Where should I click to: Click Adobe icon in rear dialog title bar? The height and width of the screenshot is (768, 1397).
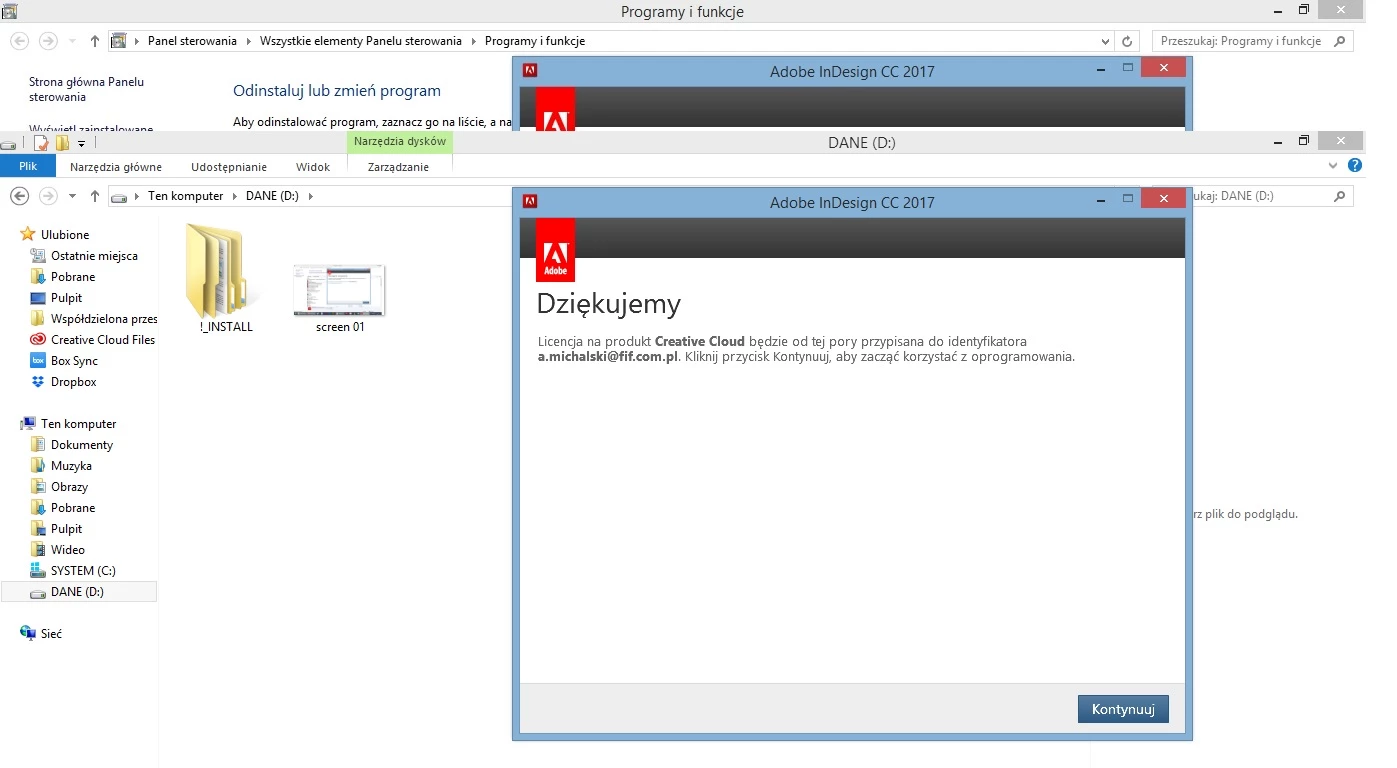[x=530, y=70]
